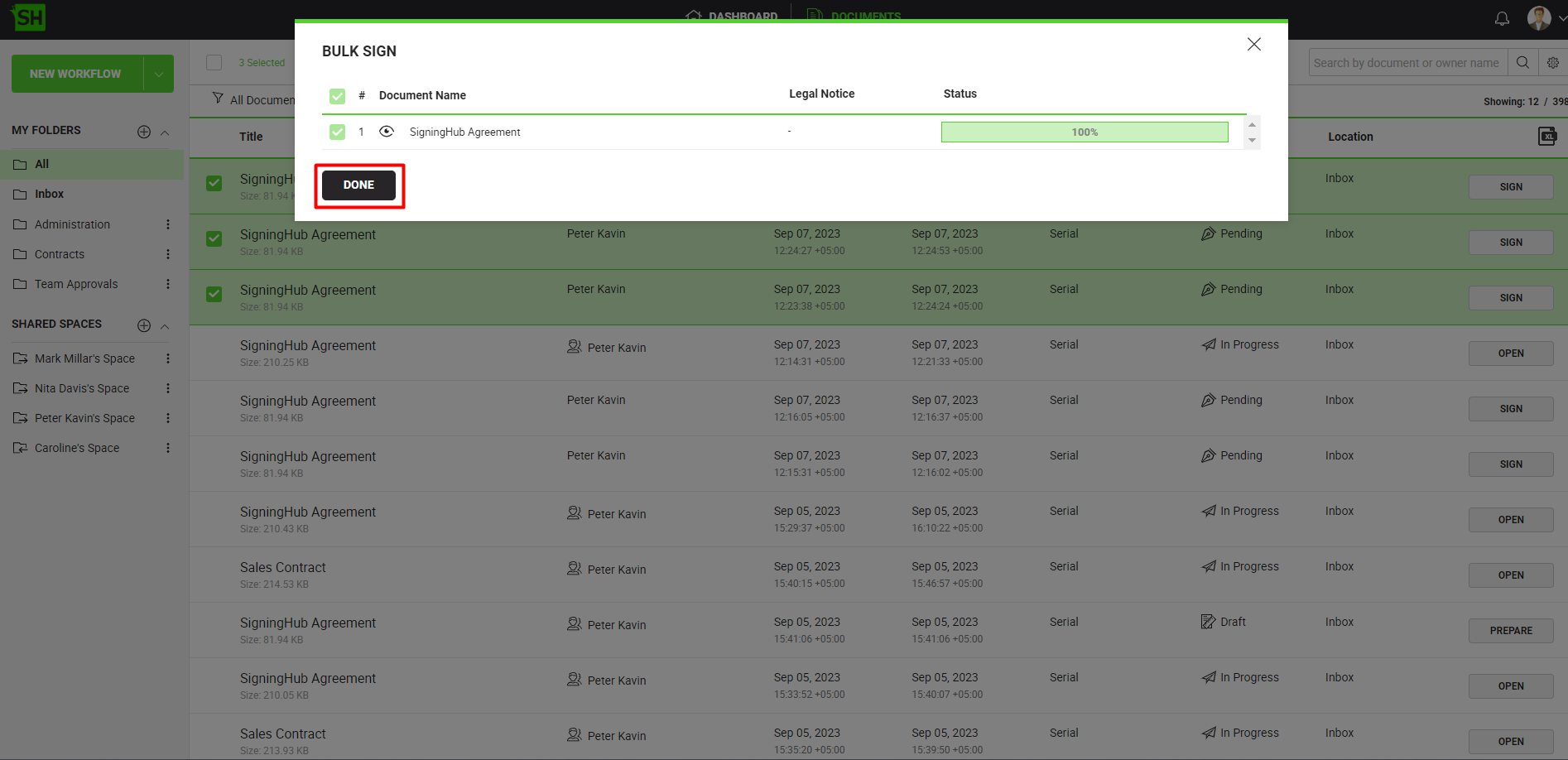The width and height of the screenshot is (1568, 760).
Task: Select the Inbox folder
Action: click(x=50, y=194)
